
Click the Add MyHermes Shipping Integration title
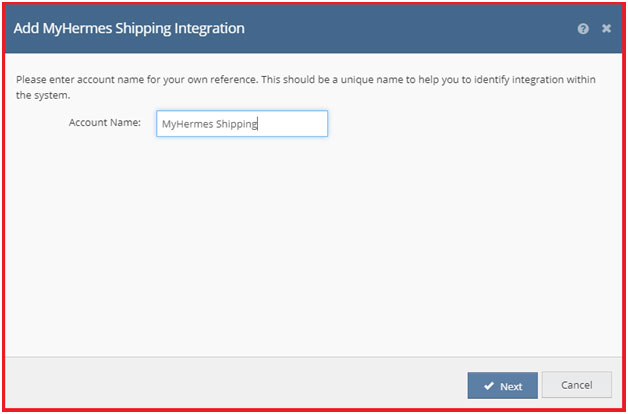(x=129, y=29)
